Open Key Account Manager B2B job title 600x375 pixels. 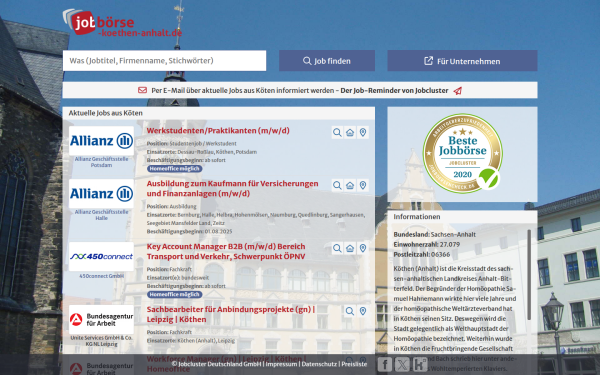pos(226,251)
